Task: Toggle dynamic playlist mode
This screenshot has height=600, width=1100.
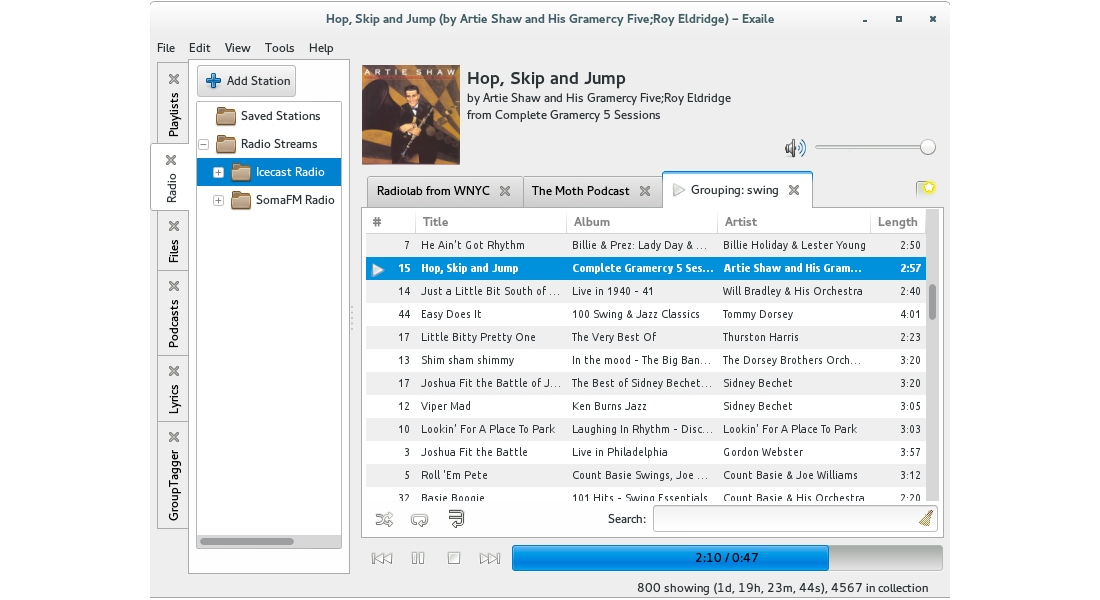Action: [x=456, y=519]
